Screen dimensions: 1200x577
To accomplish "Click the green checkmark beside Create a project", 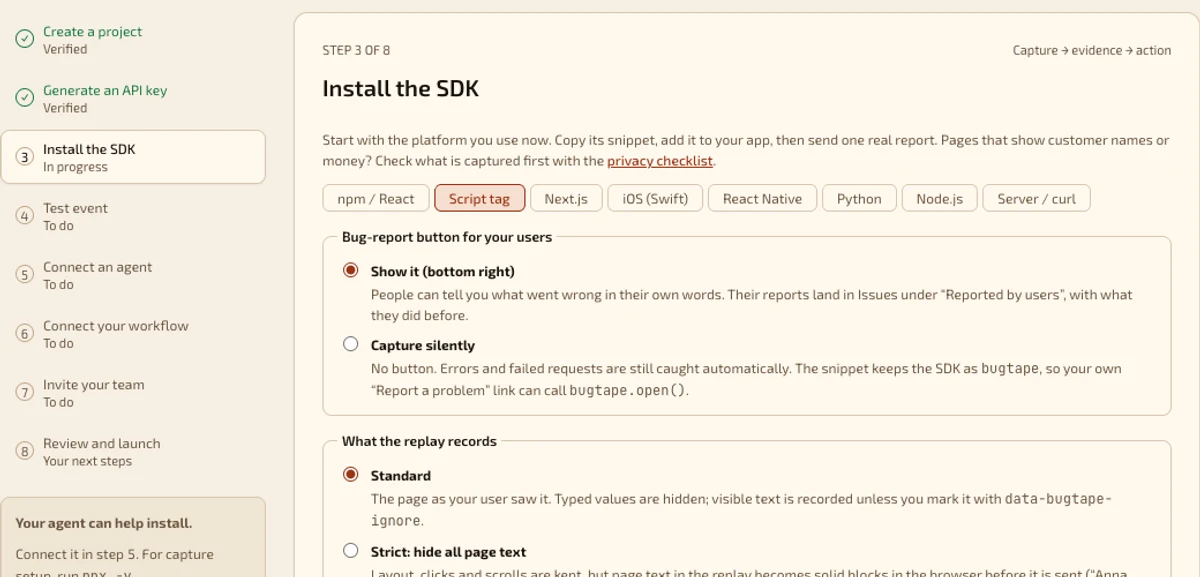I will point(25,39).
